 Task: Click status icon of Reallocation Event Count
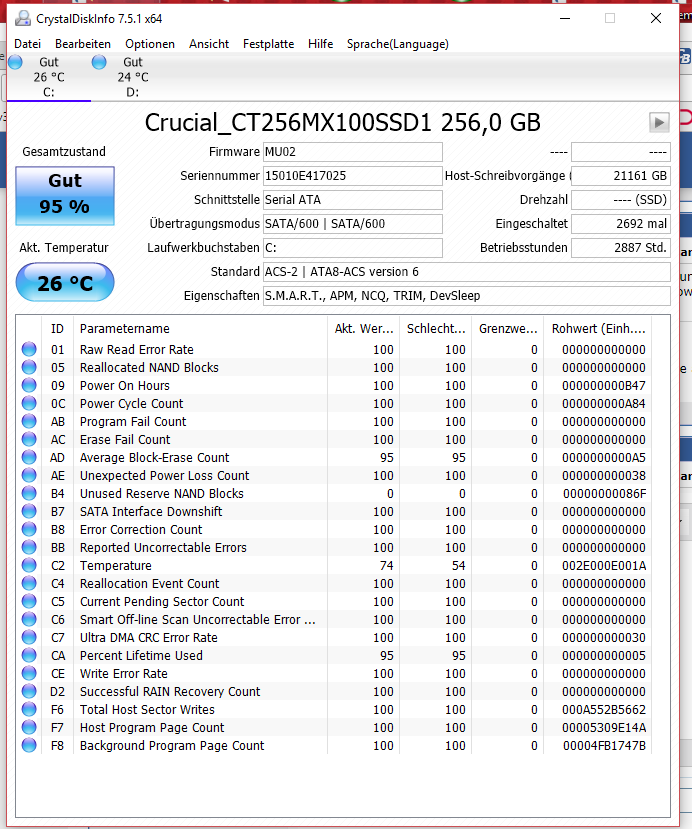(29, 583)
